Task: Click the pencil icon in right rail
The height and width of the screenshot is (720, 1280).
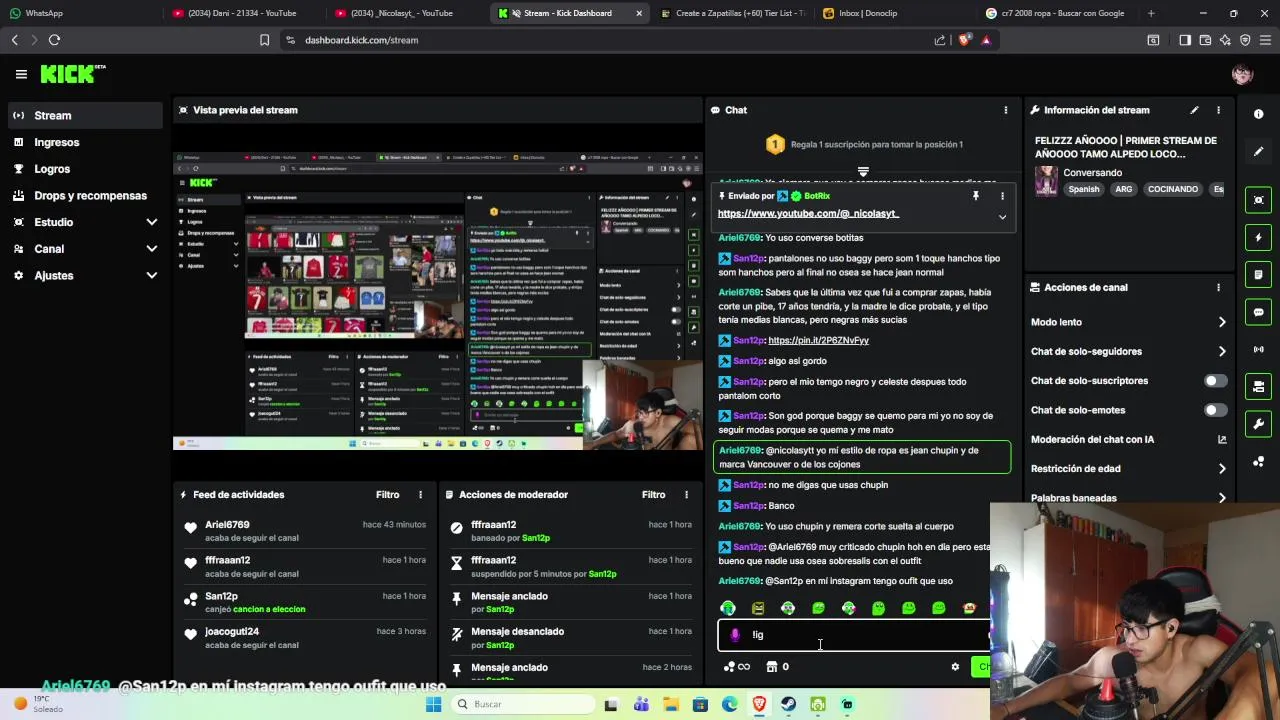Action: 1258,151
